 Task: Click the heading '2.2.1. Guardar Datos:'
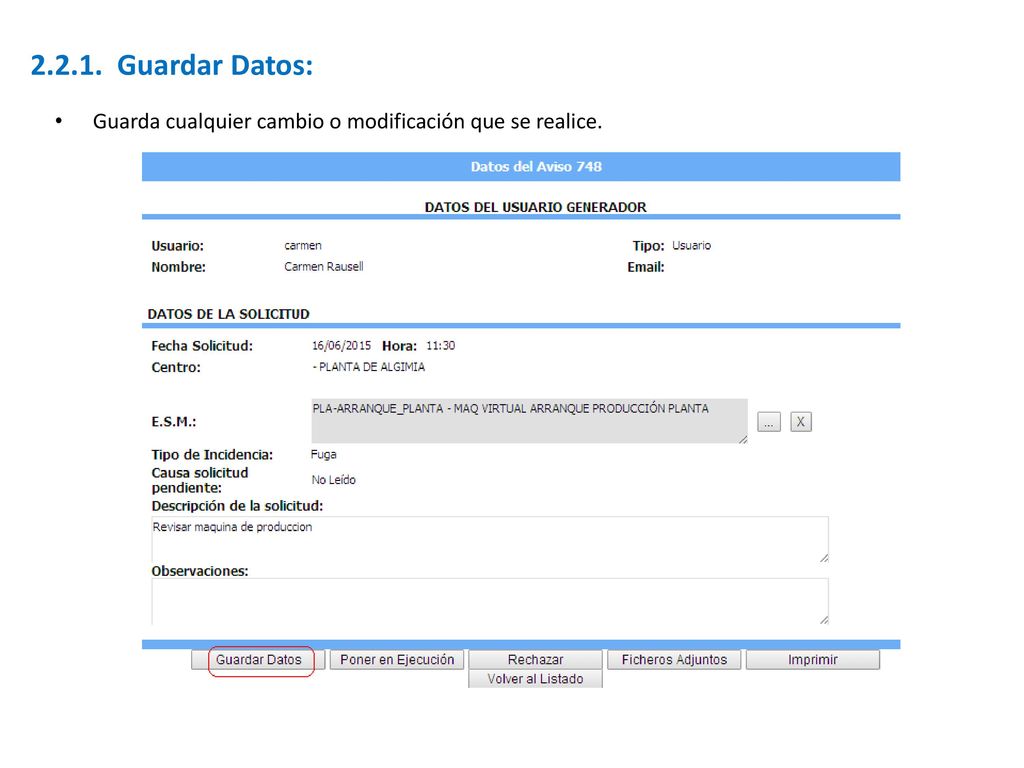click(x=172, y=65)
